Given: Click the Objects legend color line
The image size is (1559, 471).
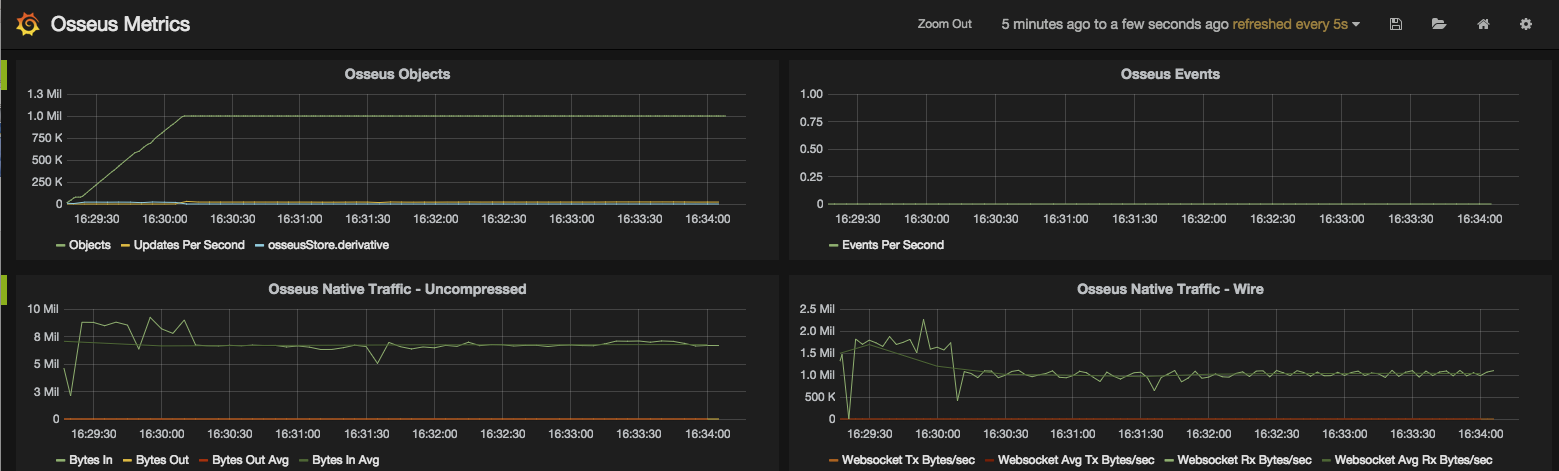Looking at the screenshot, I should 61,246.
